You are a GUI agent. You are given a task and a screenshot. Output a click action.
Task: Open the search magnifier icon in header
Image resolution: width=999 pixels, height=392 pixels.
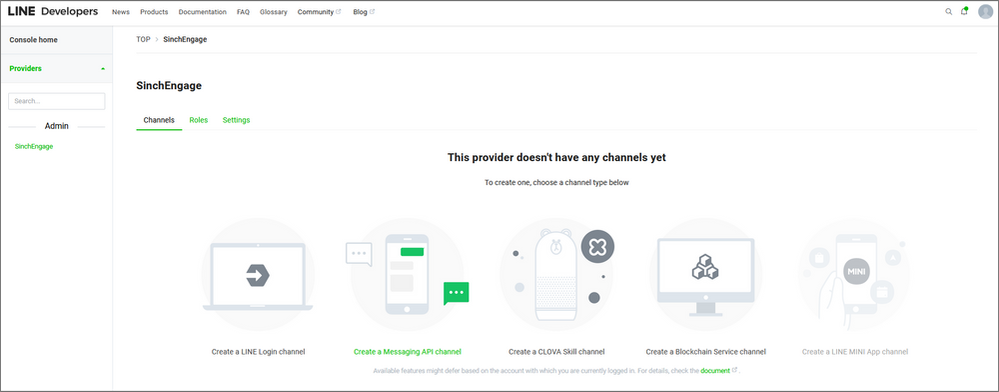(949, 11)
